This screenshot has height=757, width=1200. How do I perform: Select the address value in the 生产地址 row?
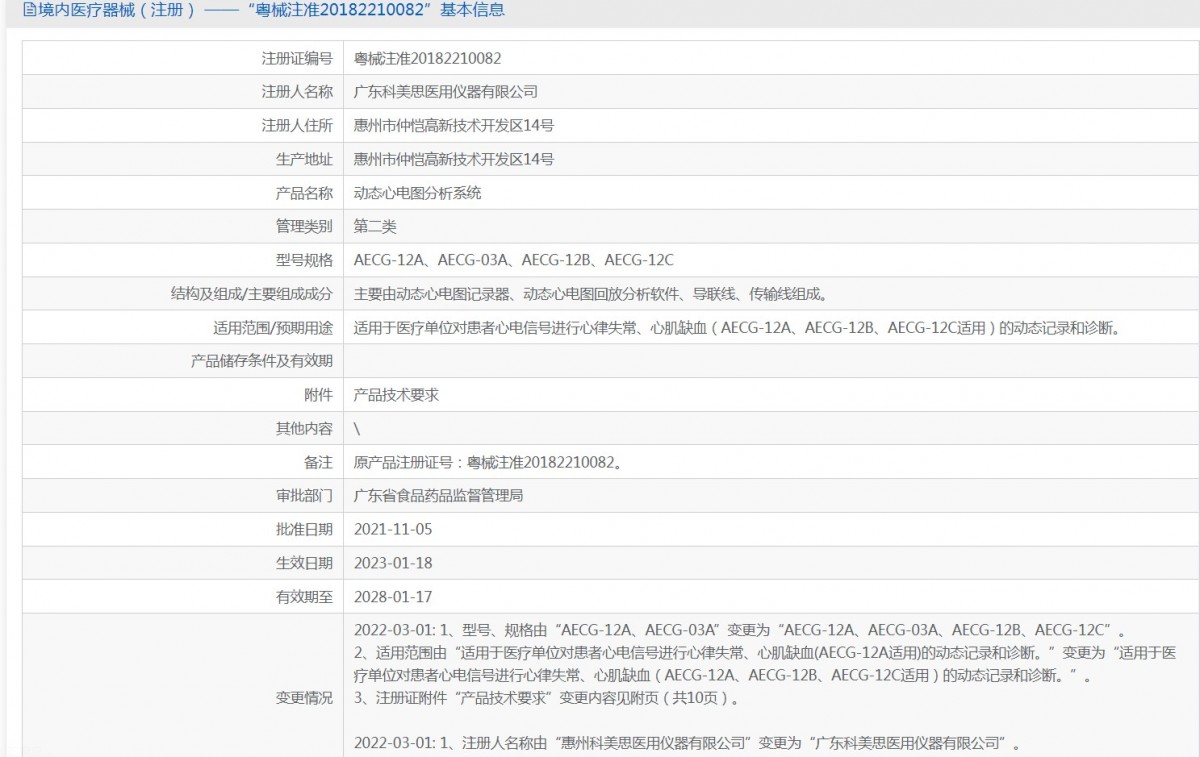coord(454,159)
